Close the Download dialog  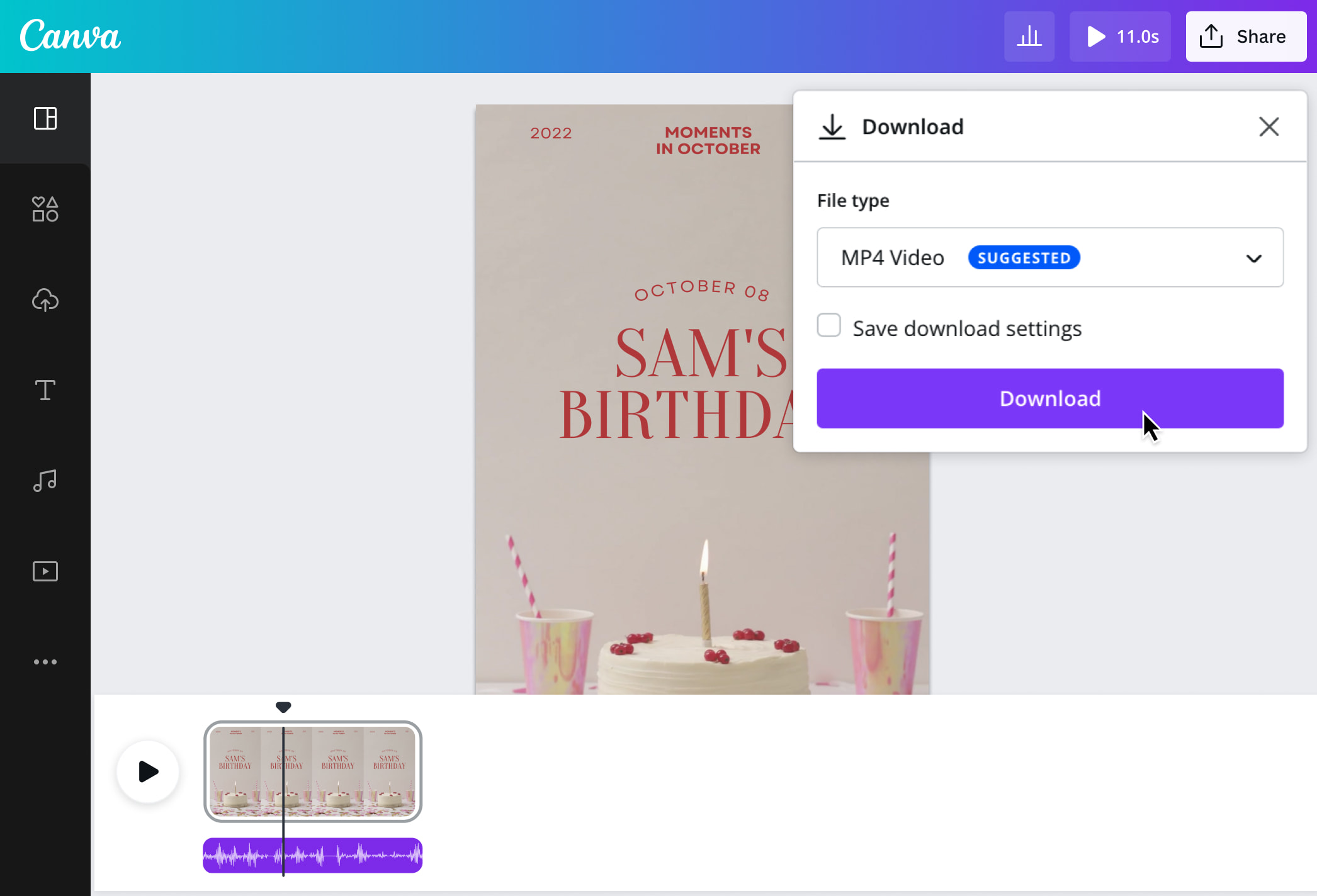1269,126
